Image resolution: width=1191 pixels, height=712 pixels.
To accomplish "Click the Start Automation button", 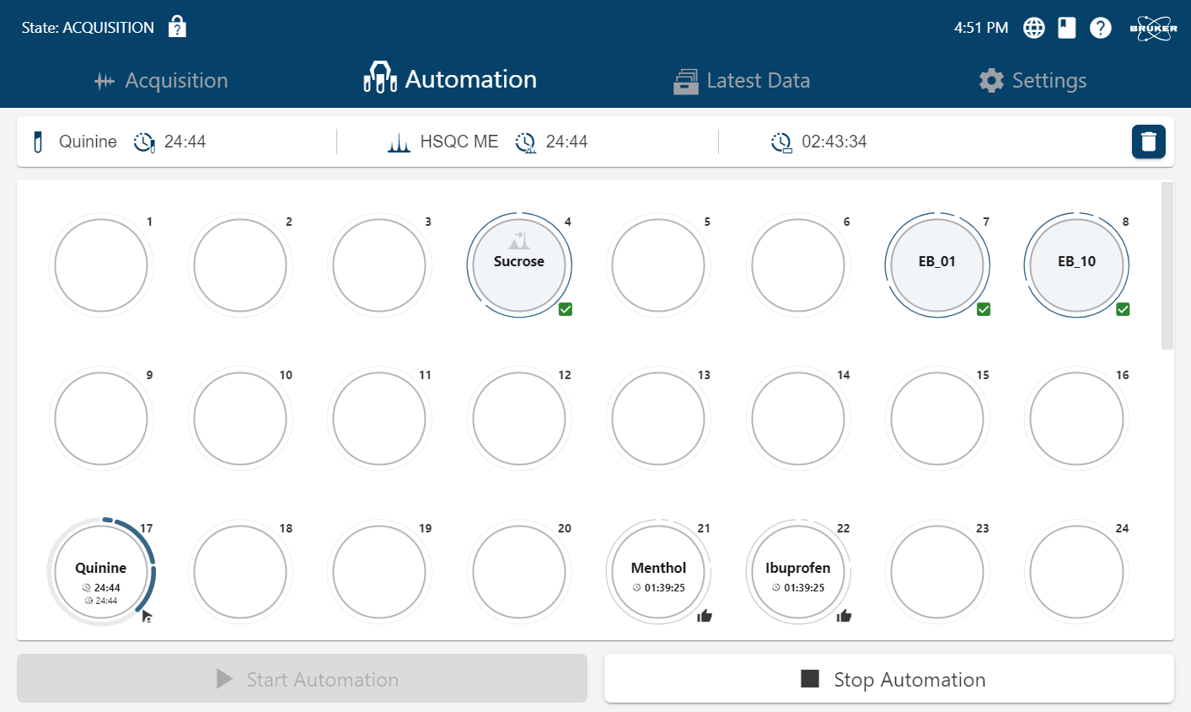I will pyautogui.click(x=302, y=680).
